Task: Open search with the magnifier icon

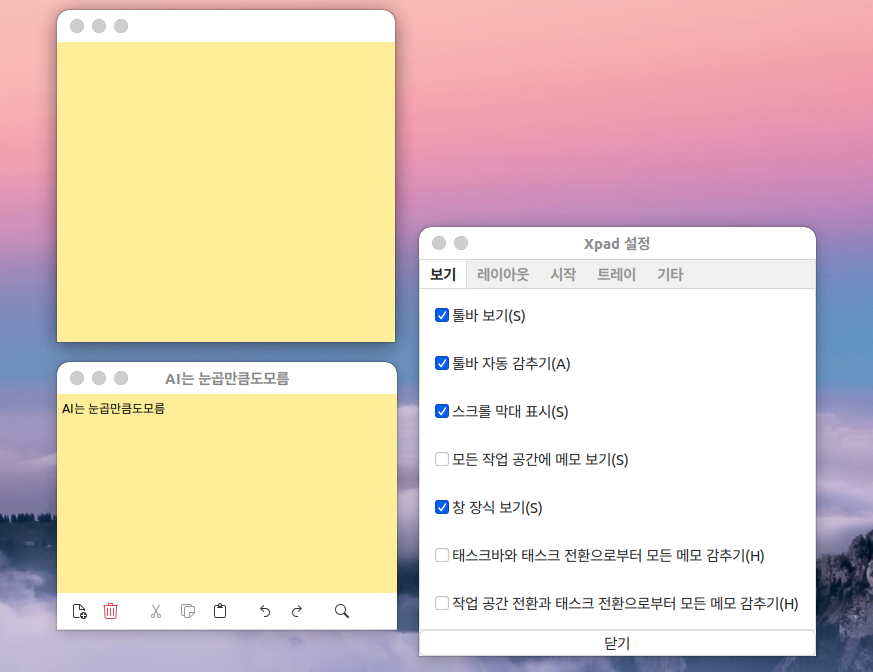Action: (x=342, y=611)
